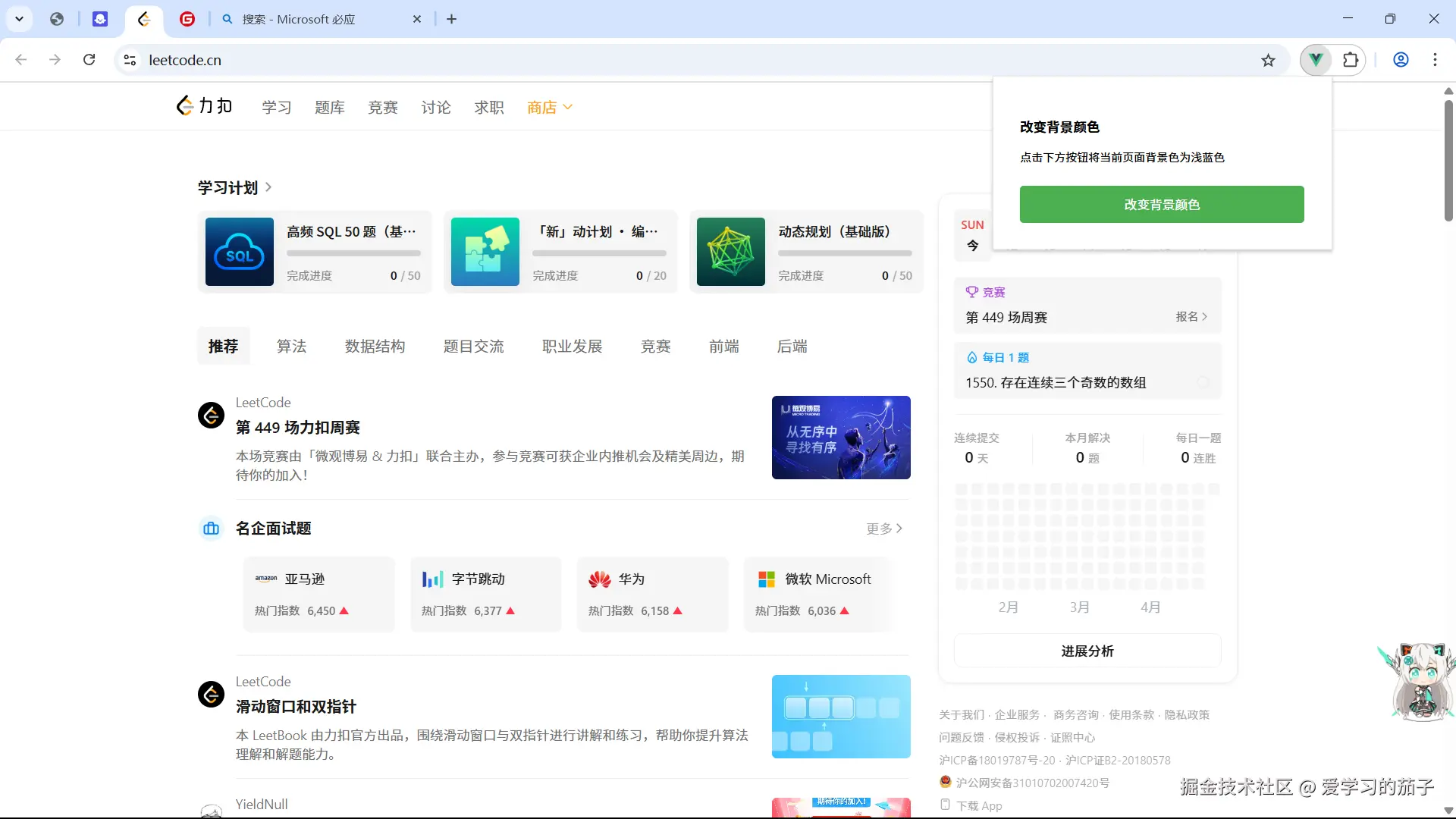Open a new browser tab
1456x819 pixels.
pyautogui.click(x=452, y=19)
